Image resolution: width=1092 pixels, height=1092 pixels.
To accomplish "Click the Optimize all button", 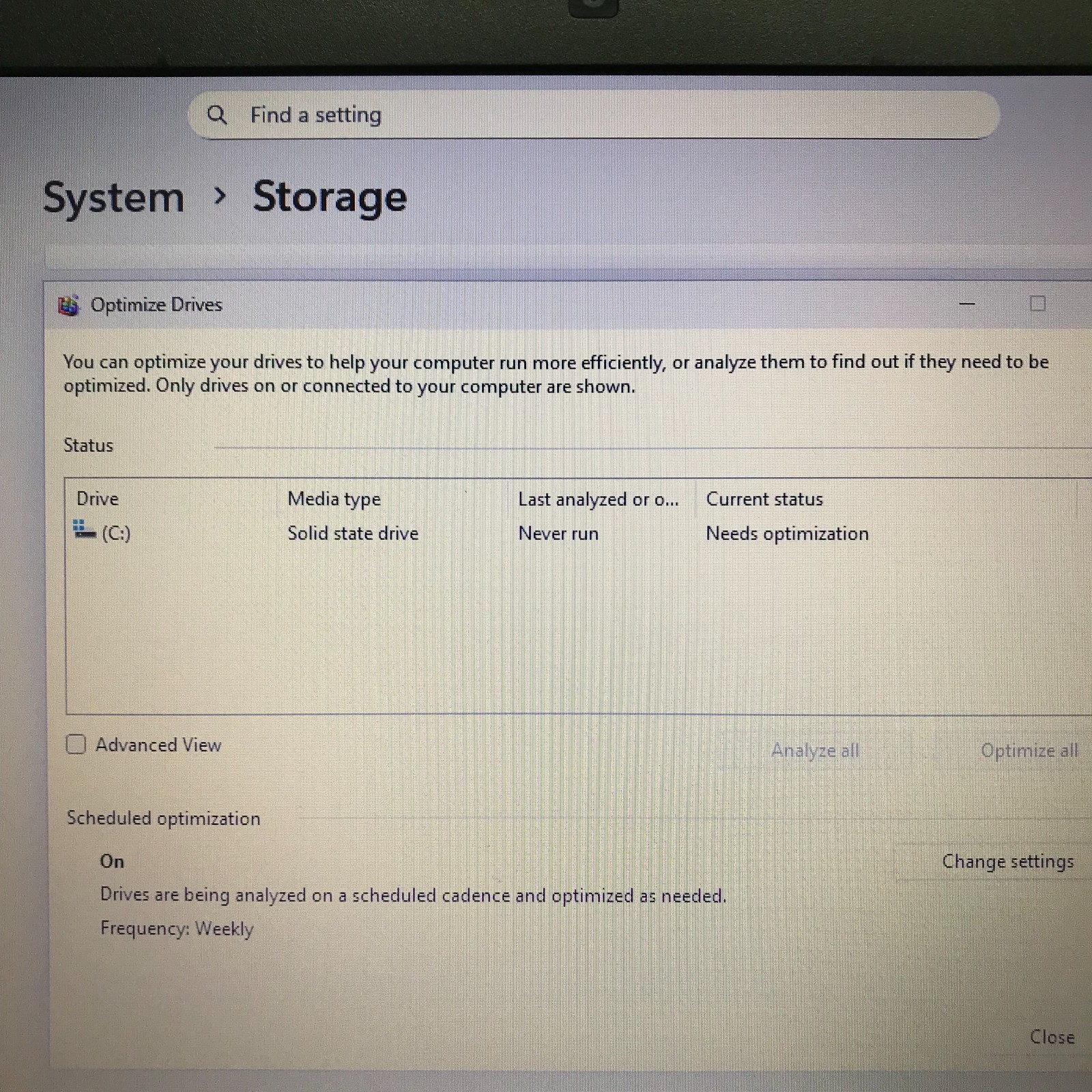I will [1029, 751].
